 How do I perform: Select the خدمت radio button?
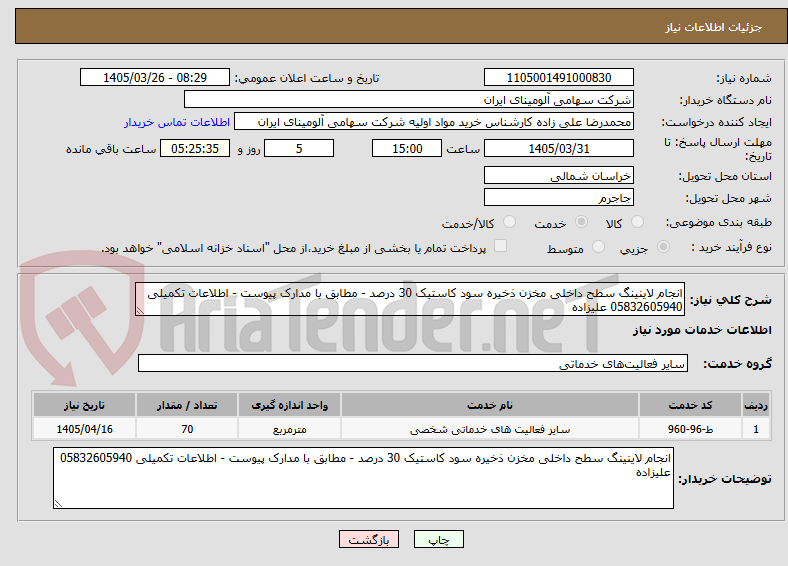click(x=581, y=222)
